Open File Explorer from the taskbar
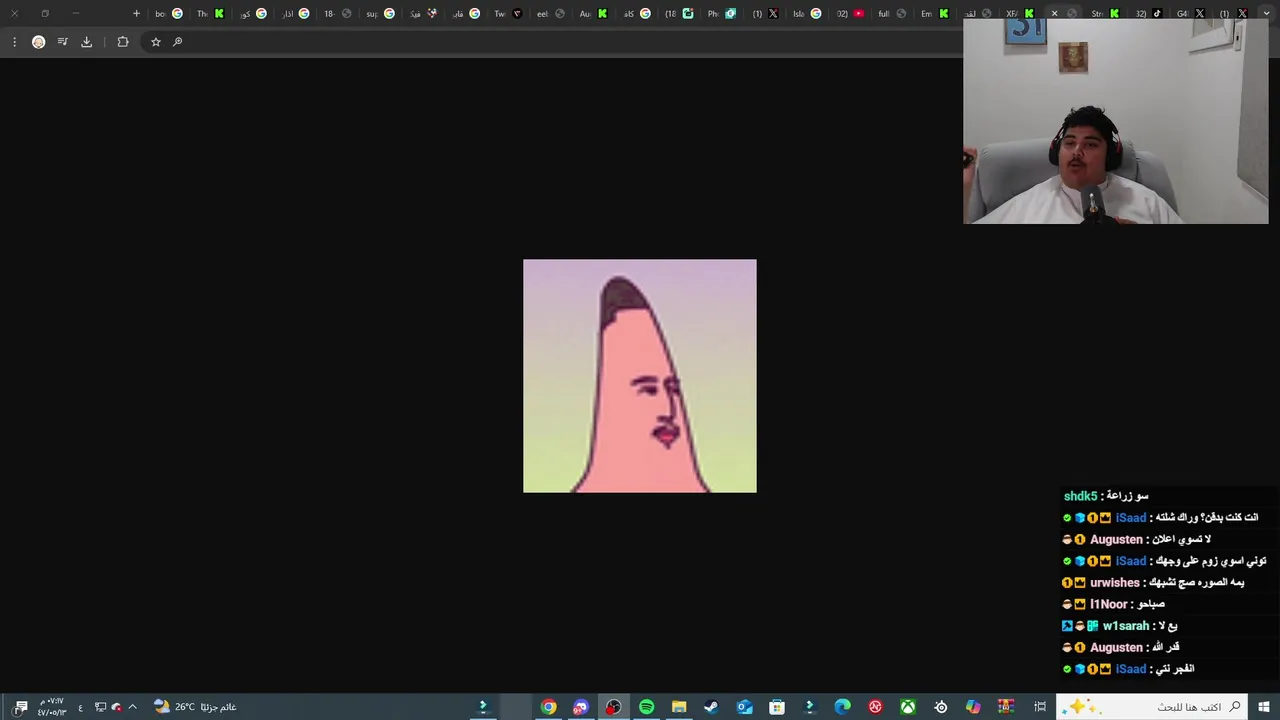 click(679, 707)
